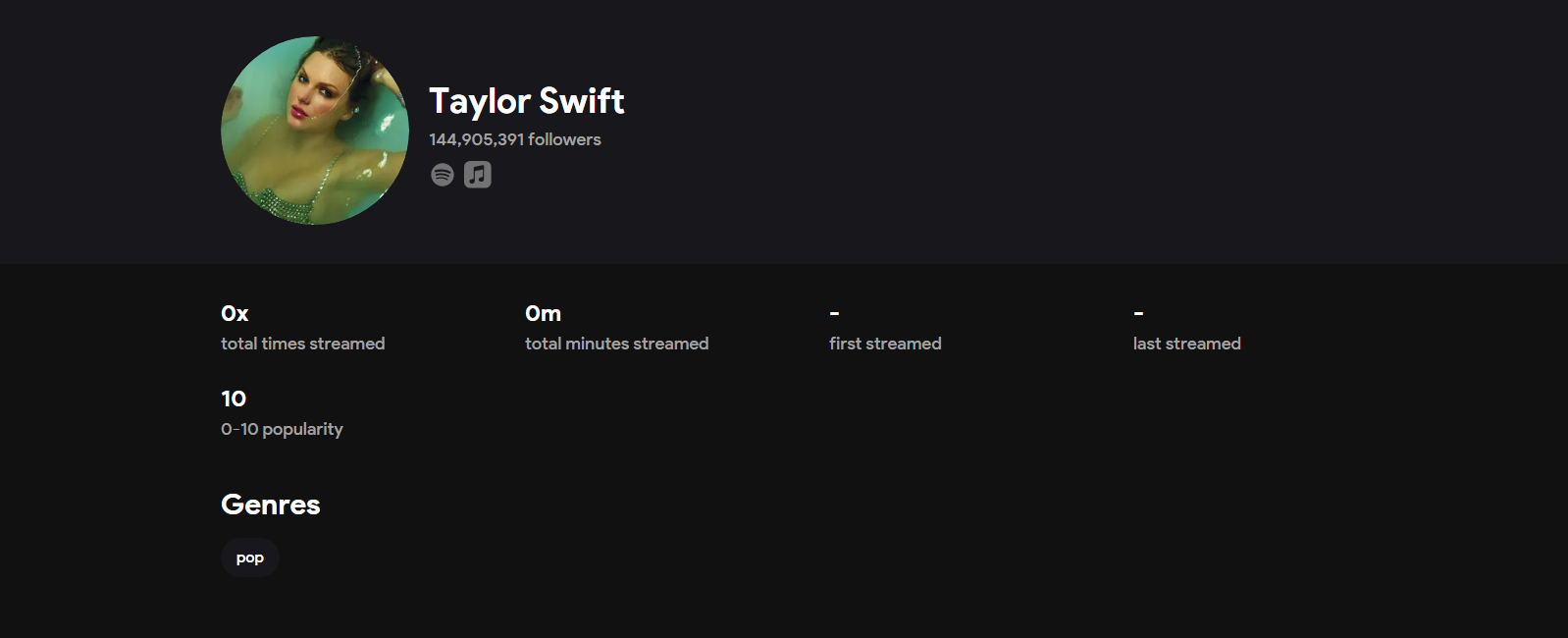Click the dash above last streamed
The width and height of the screenshot is (1568, 638).
(x=1138, y=313)
